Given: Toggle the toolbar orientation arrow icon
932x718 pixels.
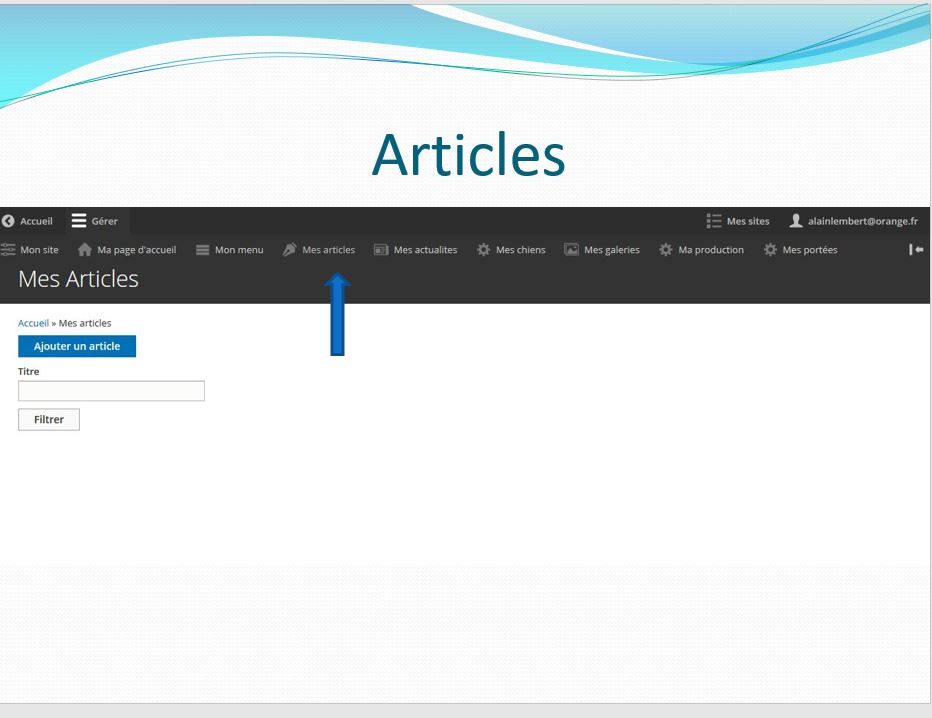Looking at the screenshot, I should coord(915,250).
